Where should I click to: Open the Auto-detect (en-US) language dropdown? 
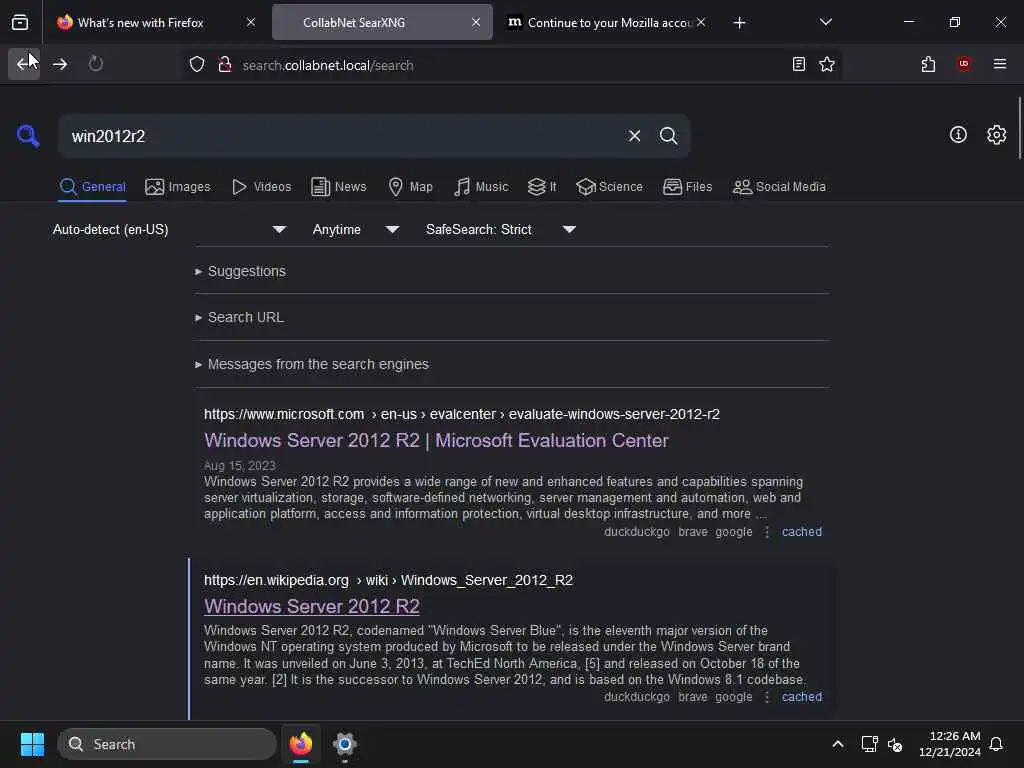(x=169, y=229)
